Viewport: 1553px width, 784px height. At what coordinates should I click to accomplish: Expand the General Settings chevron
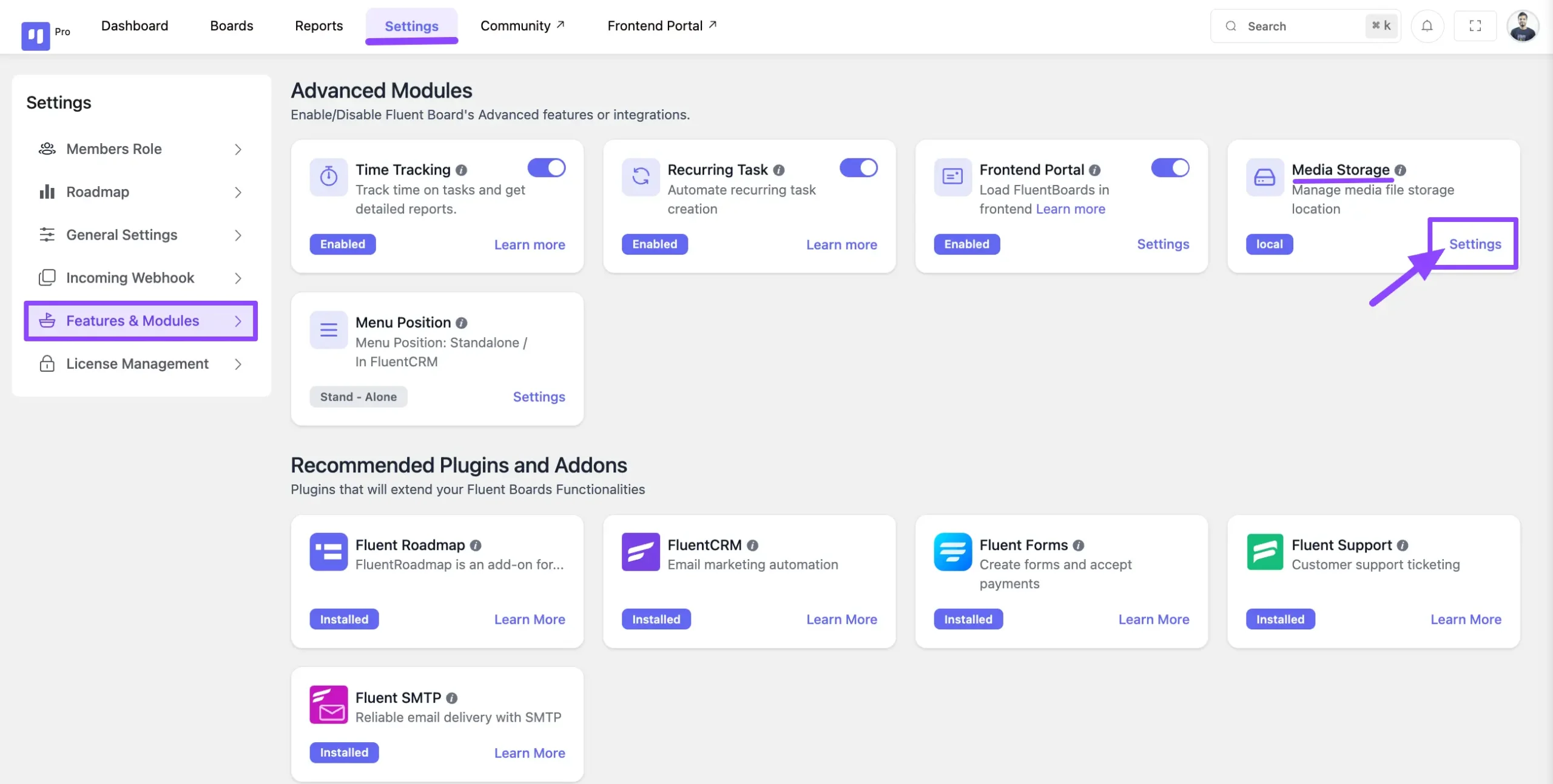point(238,235)
